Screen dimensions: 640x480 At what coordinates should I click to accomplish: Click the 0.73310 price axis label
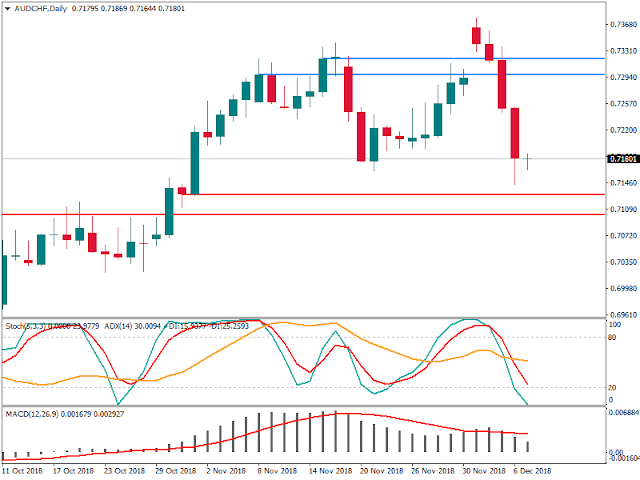click(x=623, y=51)
